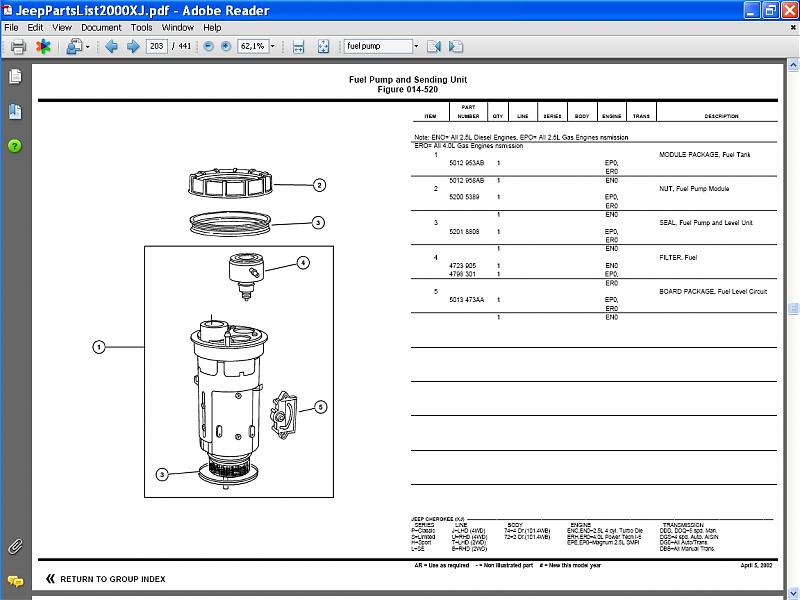Image resolution: width=800 pixels, height=600 pixels.
Task: Open the Comments panel in the sidebar
Action: [15, 581]
